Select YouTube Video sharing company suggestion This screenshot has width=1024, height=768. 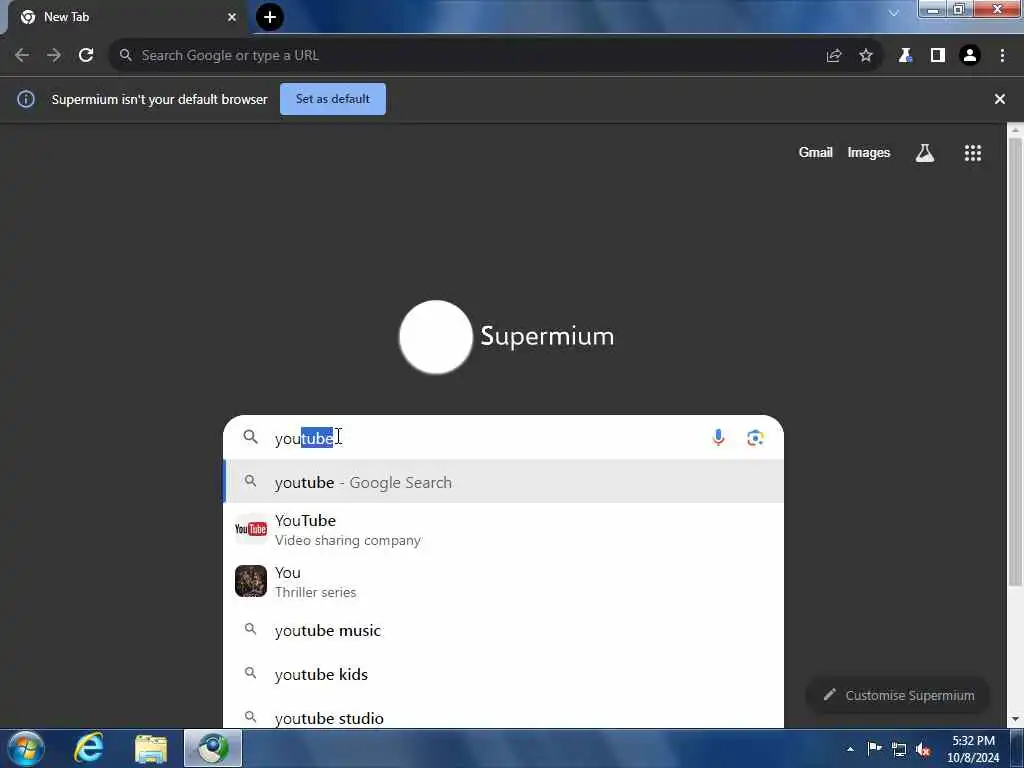click(504, 530)
